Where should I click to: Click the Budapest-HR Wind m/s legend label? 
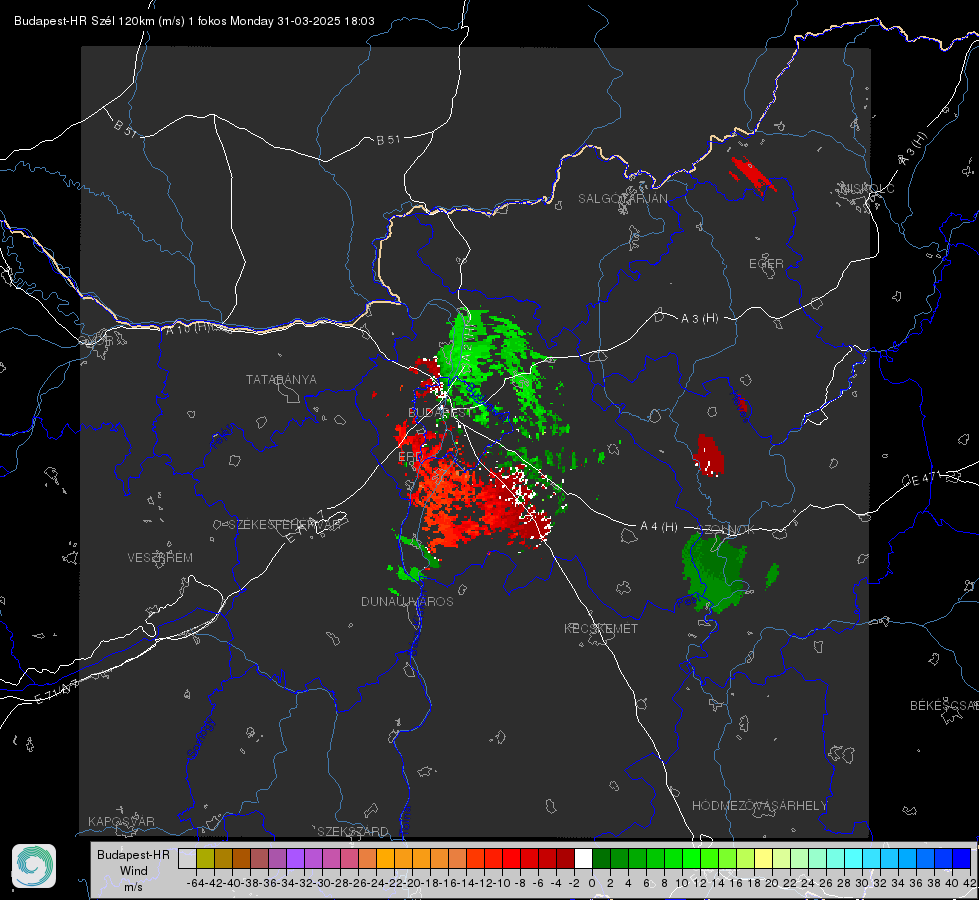pyautogui.click(x=134, y=871)
